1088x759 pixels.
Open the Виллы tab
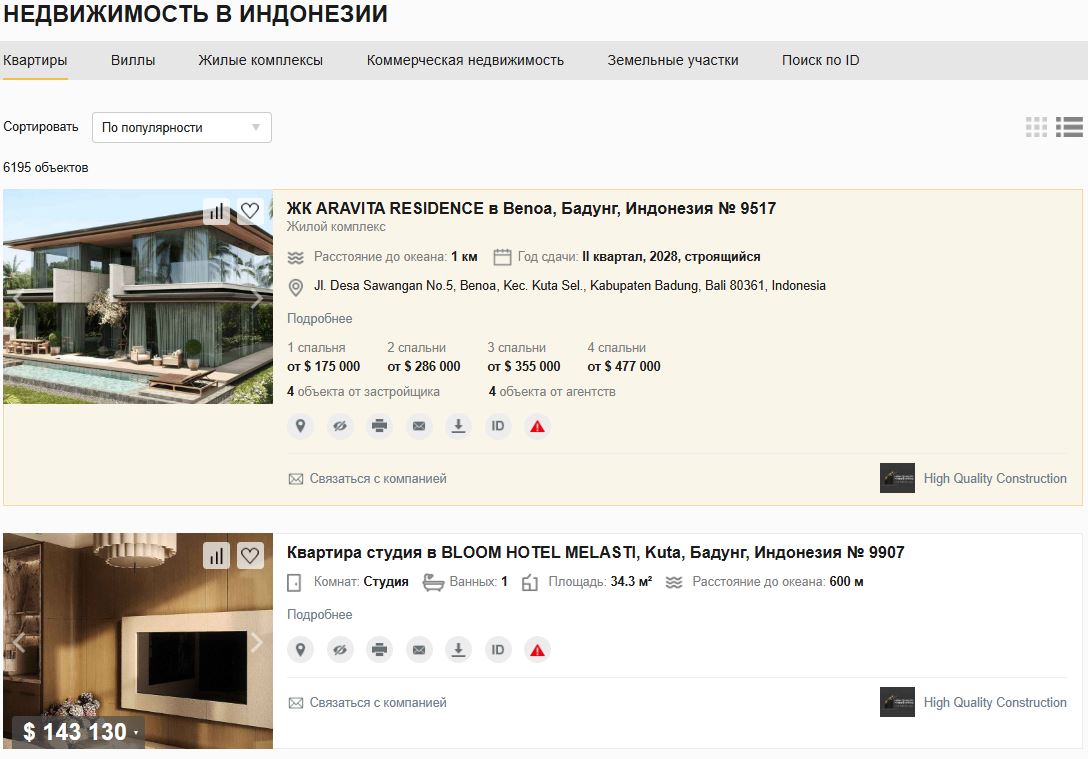click(133, 60)
